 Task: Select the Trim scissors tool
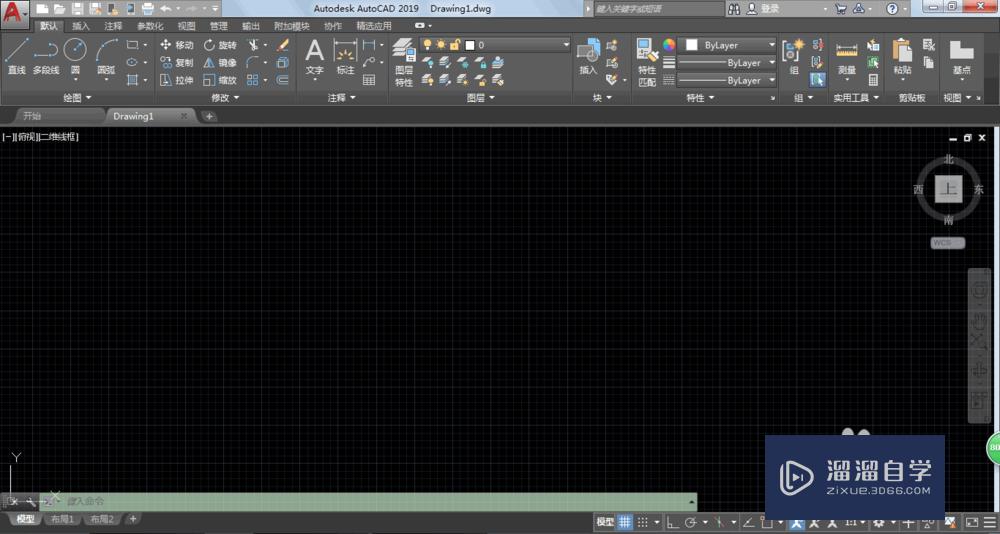coord(253,45)
